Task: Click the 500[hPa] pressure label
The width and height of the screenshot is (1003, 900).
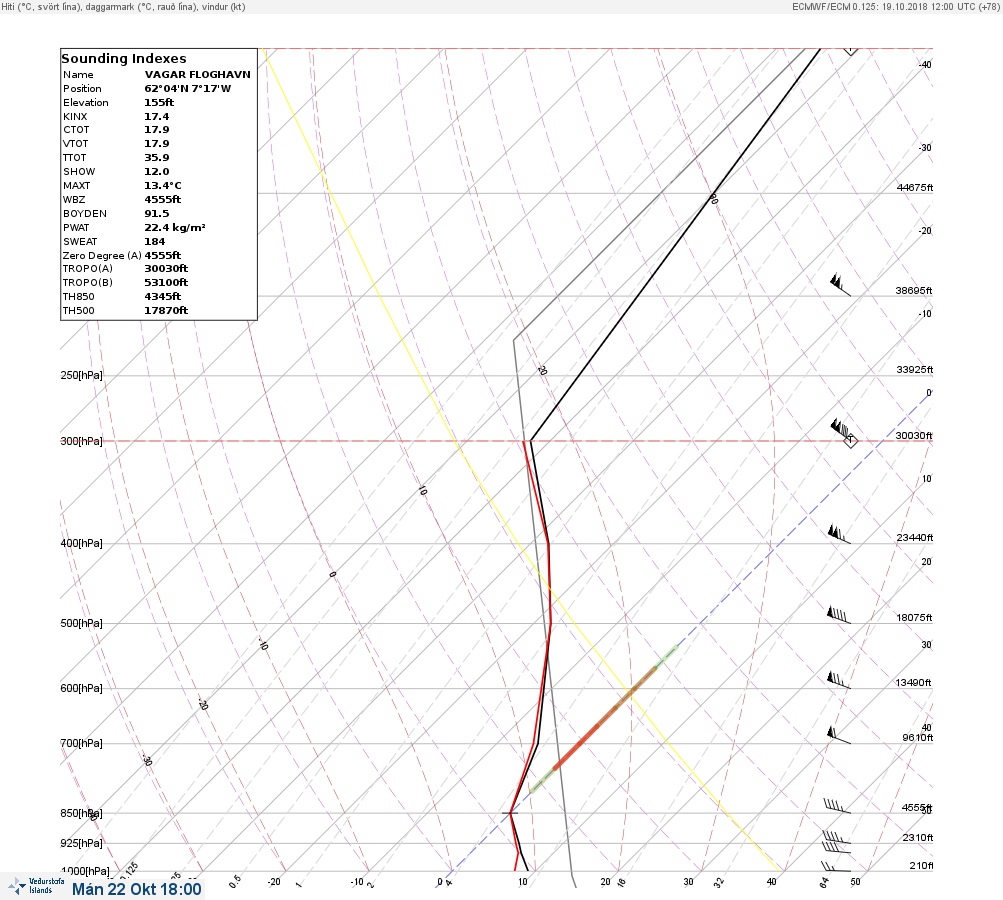Action: tap(81, 623)
